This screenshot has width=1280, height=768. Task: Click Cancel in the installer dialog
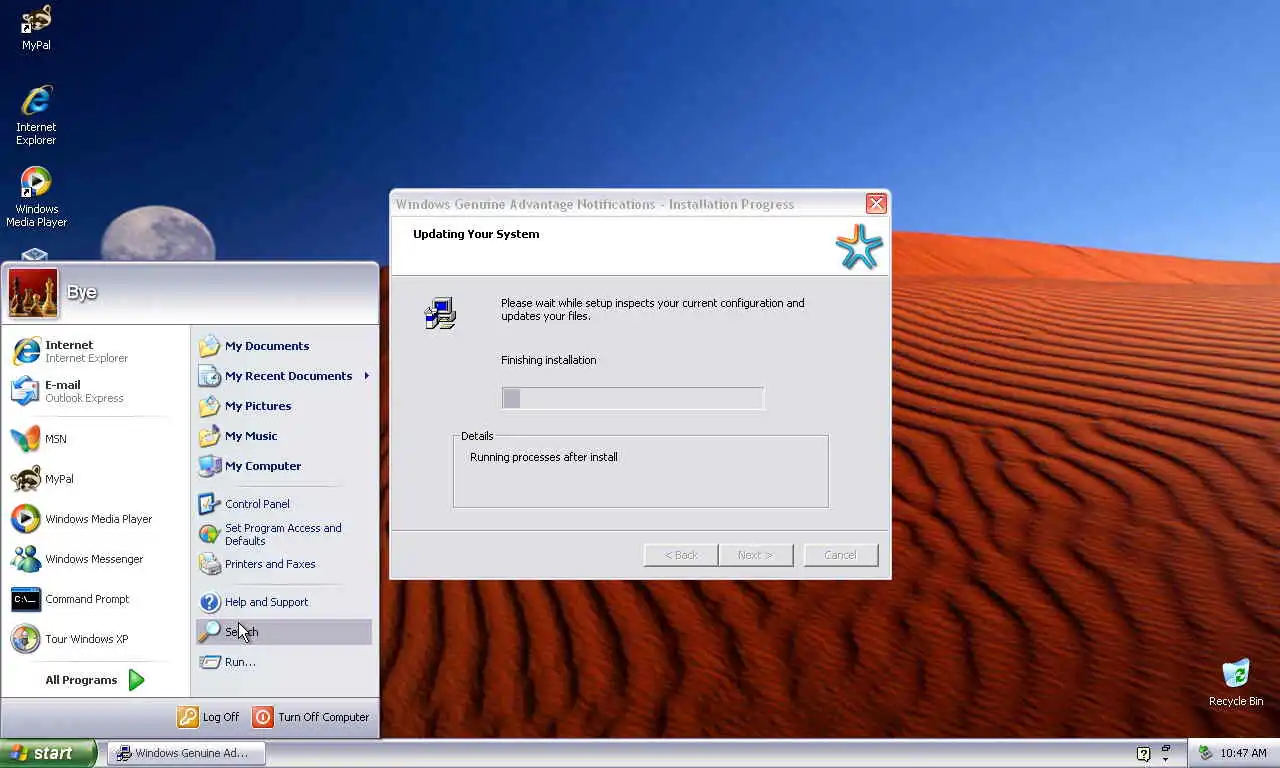pyautogui.click(x=840, y=555)
